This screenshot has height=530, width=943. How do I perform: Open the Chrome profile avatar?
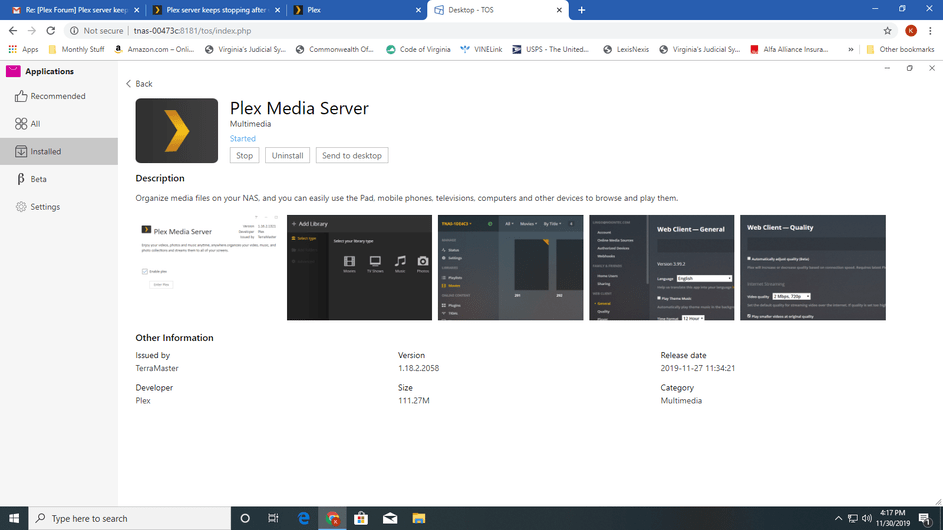coord(911,31)
